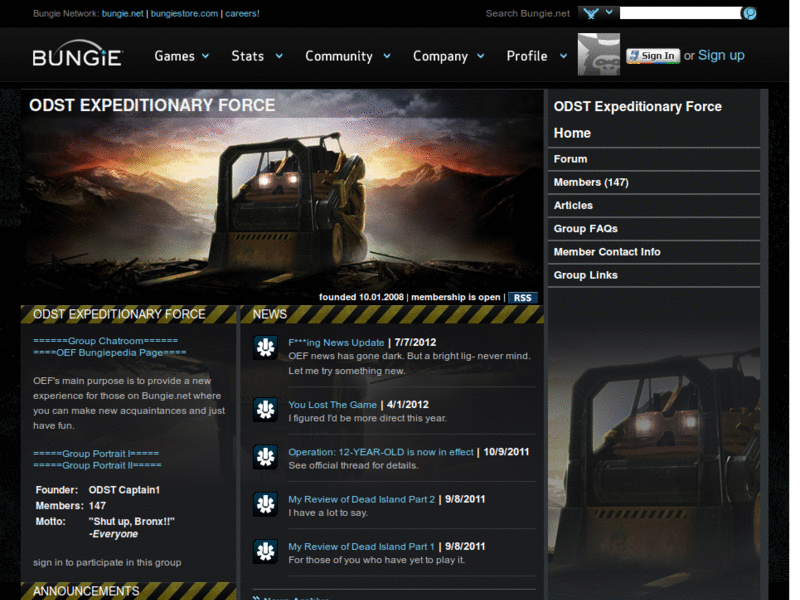This screenshot has width=800, height=600.
Task: Click icon beside You Lost The Game
Action: 265,410
